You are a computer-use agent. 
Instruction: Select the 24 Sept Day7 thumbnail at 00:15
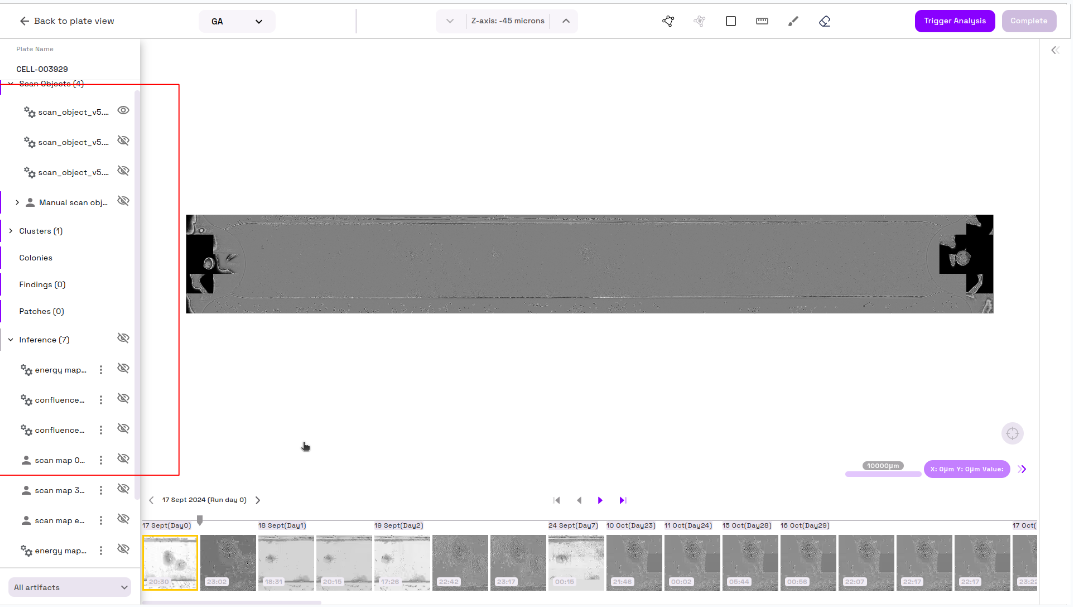(576, 562)
